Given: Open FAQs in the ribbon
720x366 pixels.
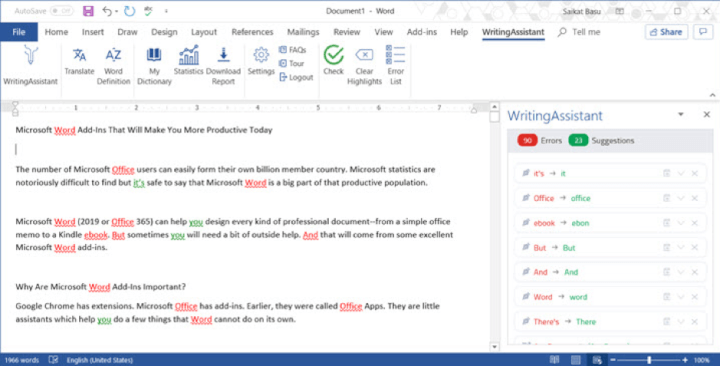Looking at the screenshot, I should [x=292, y=50].
